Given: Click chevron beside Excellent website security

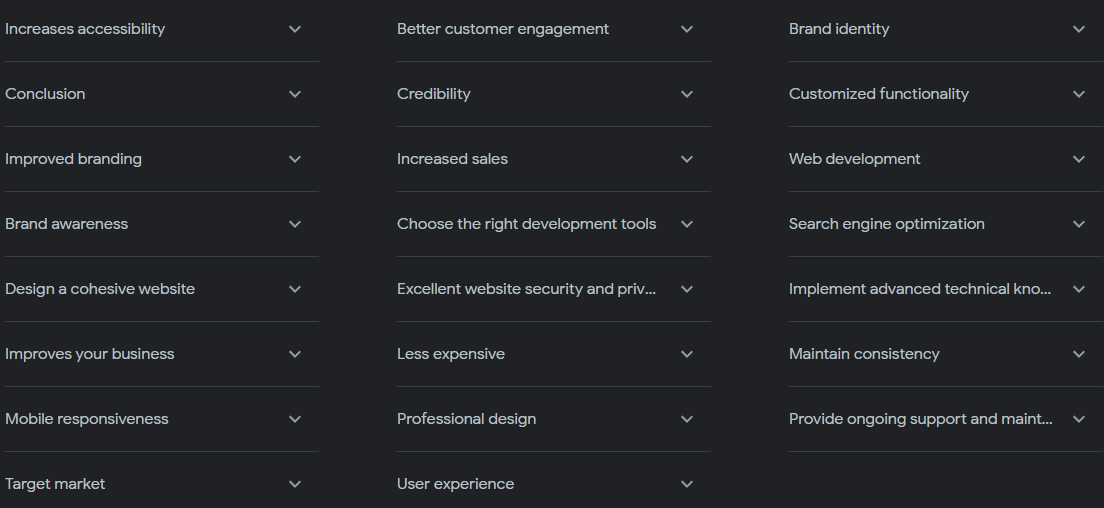Looking at the screenshot, I should 687,289.
